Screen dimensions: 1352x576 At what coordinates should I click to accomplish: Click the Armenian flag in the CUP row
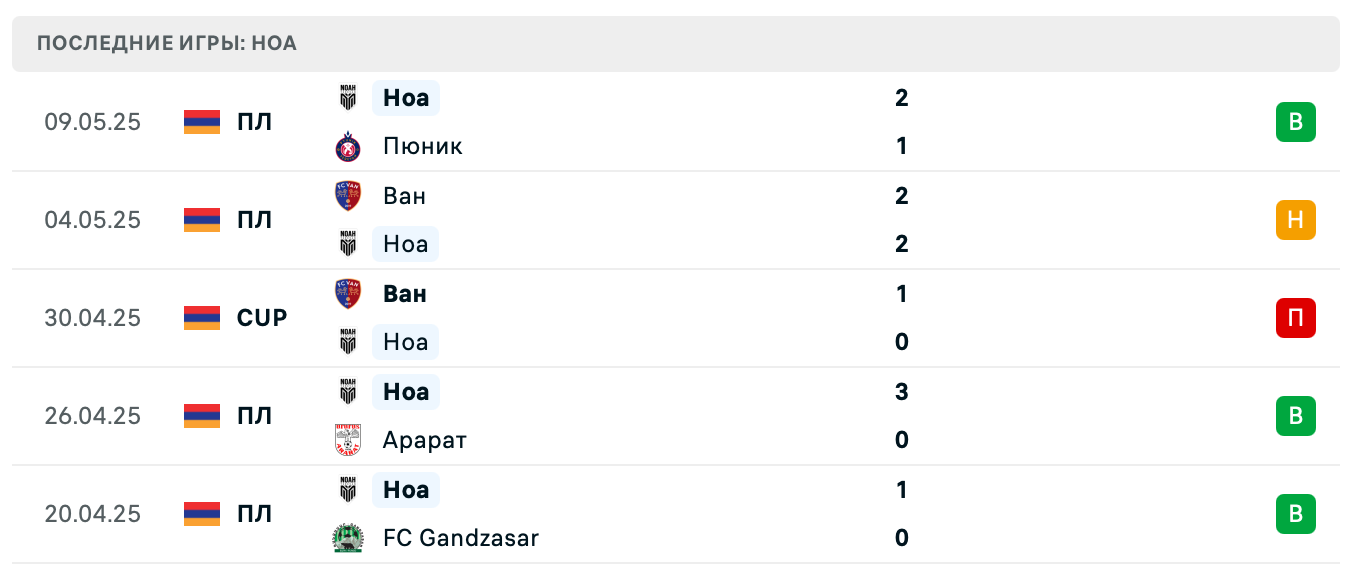pyautogui.click(x=202, y=318)
